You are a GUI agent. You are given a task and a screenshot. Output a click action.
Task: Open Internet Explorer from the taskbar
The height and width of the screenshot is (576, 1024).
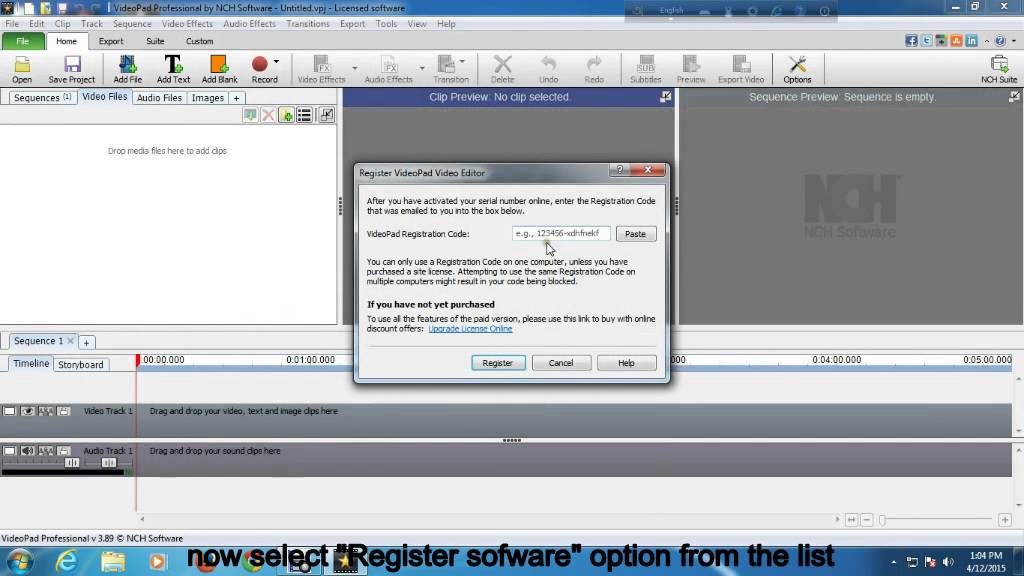coord(66,561)
